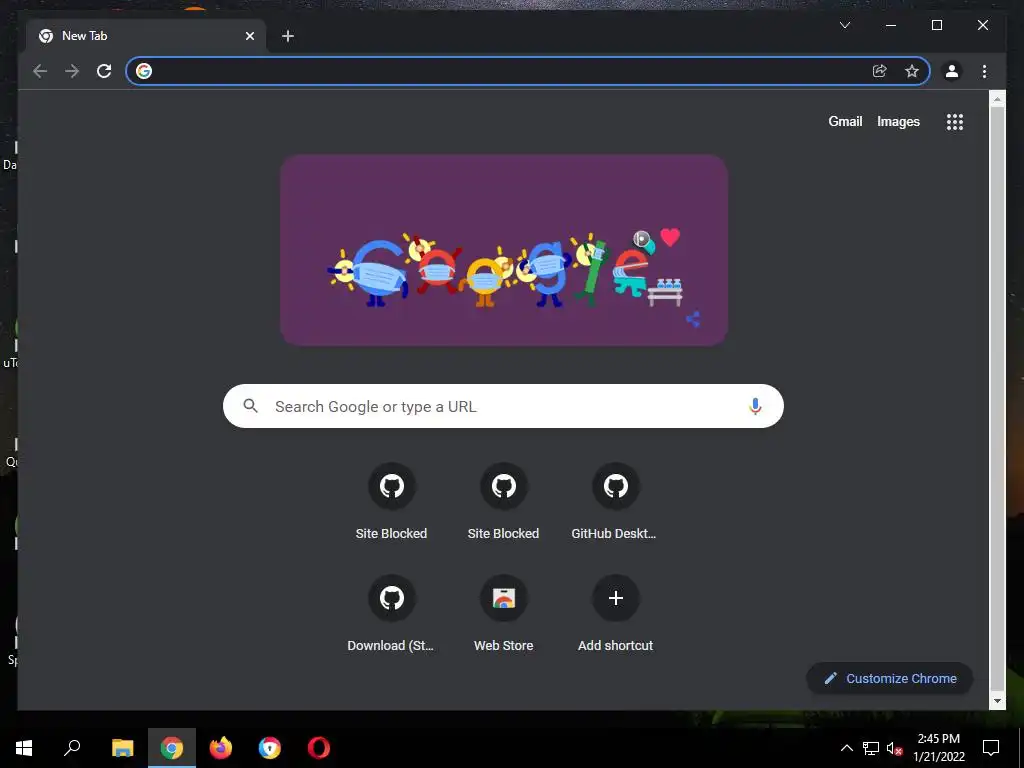Open the Download (St... shortcut
This screenshot has height=768, width=1024.
pyautogui.click(x=391, y=613)
